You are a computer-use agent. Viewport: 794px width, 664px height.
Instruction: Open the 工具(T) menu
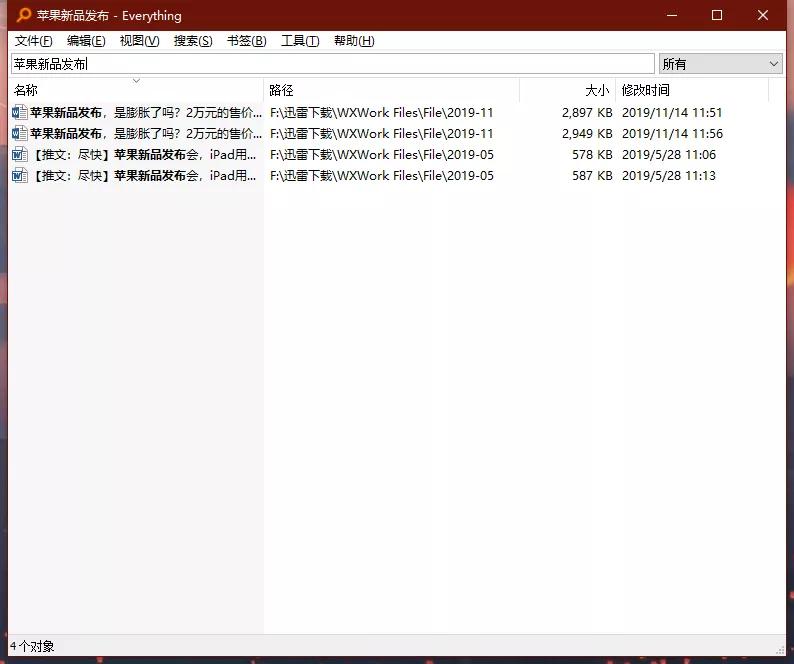(x=300, y=41)
